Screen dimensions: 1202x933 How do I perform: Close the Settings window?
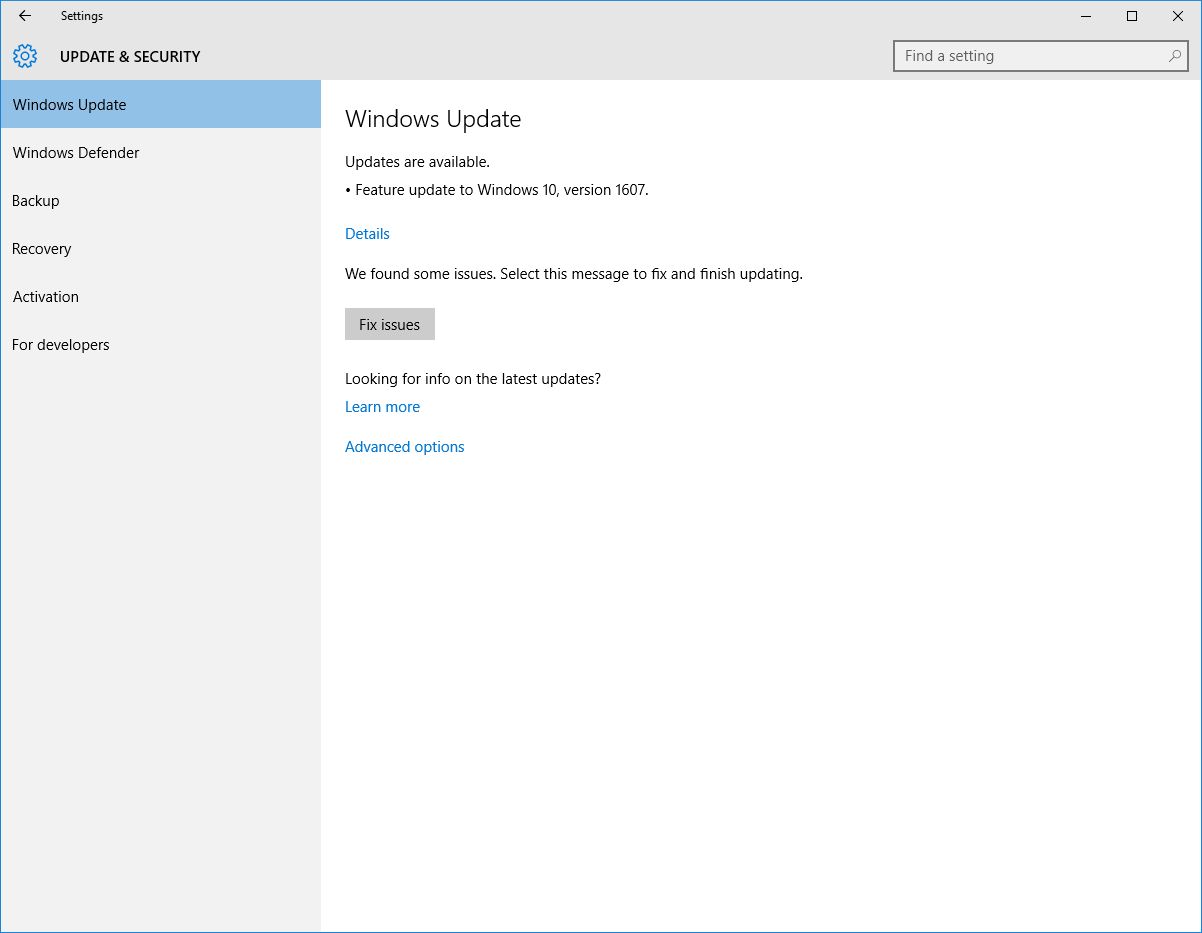point(1178,16)
